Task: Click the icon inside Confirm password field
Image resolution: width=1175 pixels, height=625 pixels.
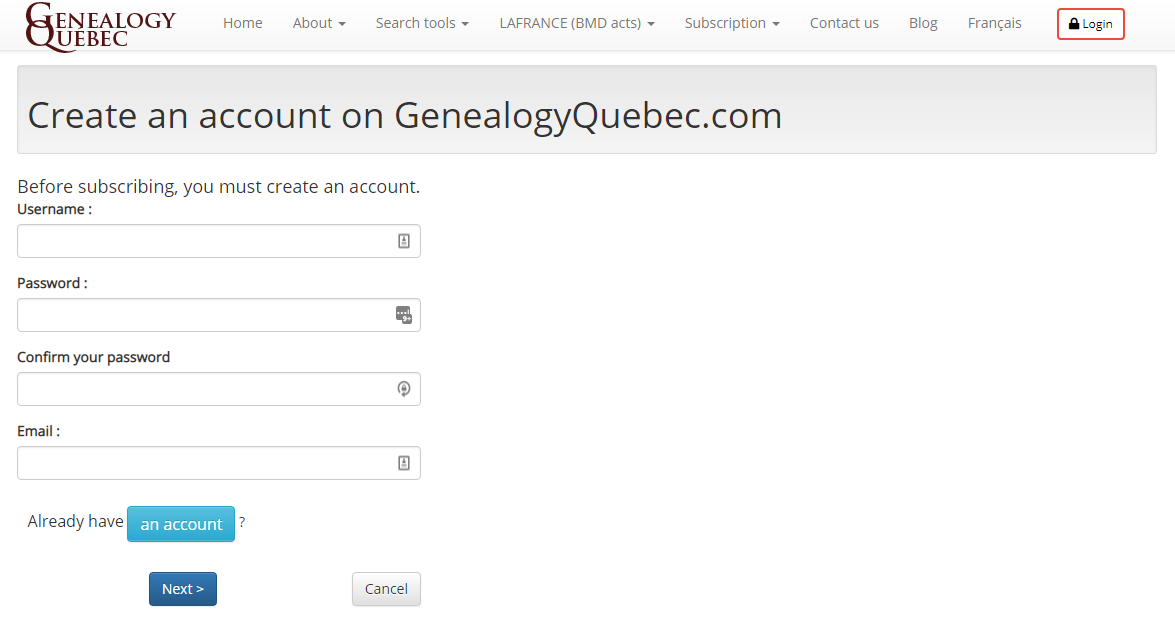Action: click(404, 389)
